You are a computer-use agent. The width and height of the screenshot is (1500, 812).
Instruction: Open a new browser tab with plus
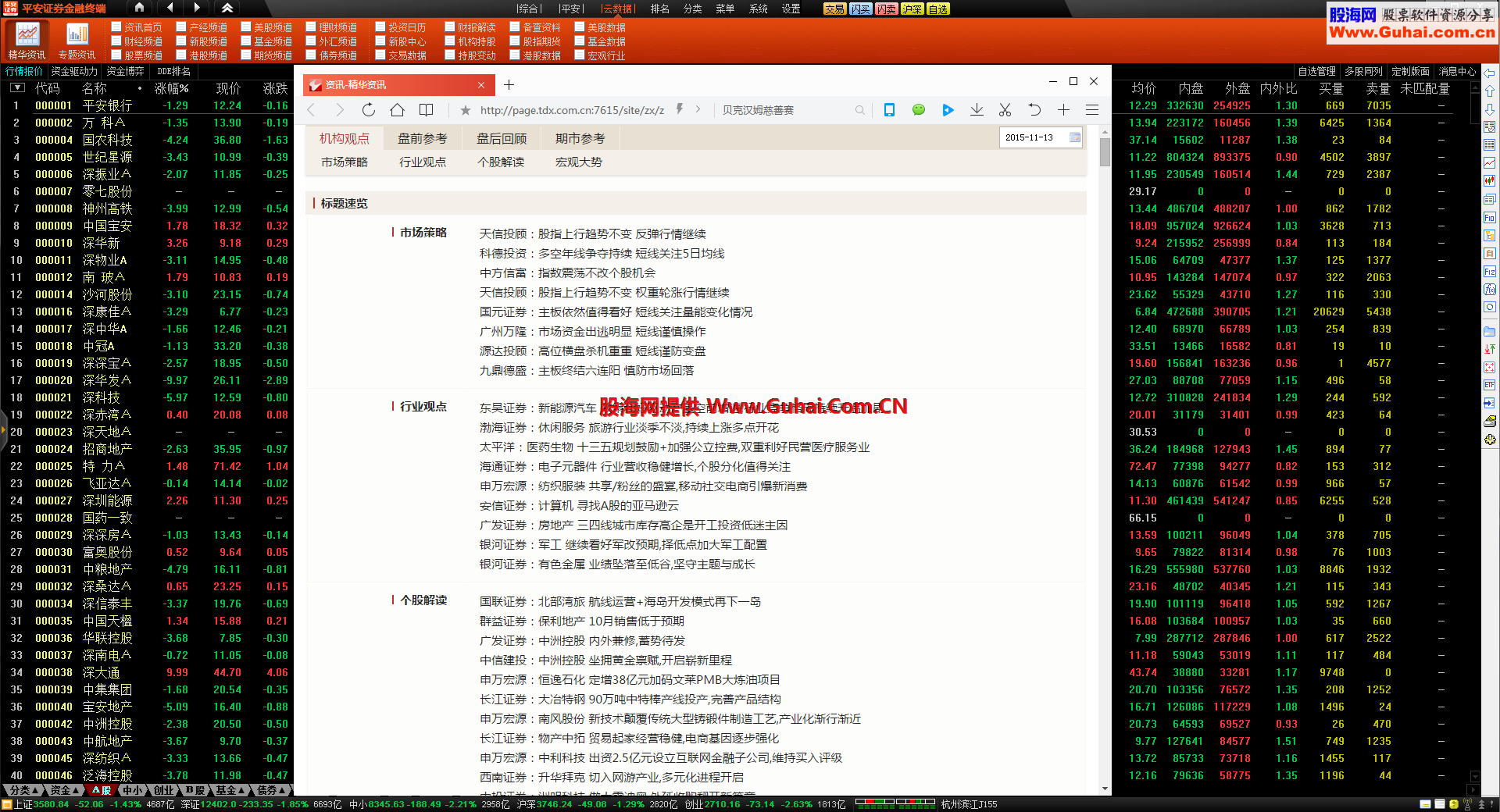pyautogui.click(x=509, y=84)
